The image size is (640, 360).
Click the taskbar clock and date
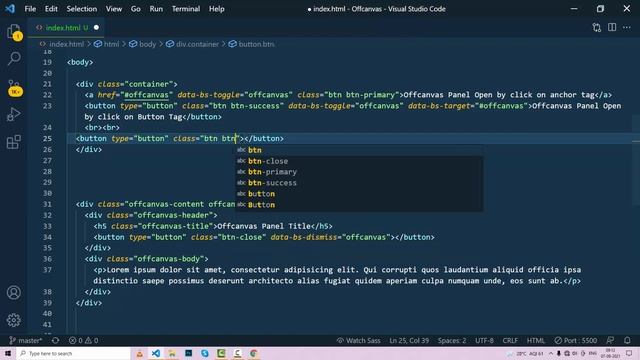tap(611, 353)
